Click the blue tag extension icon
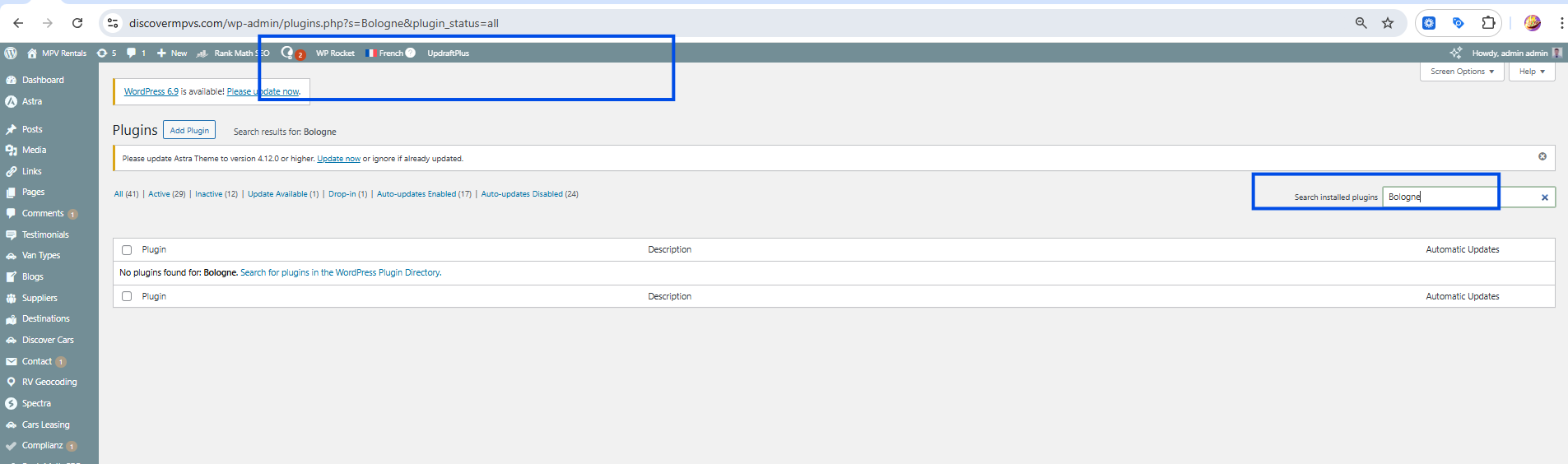1568x464 pixels. [1459, 23]
